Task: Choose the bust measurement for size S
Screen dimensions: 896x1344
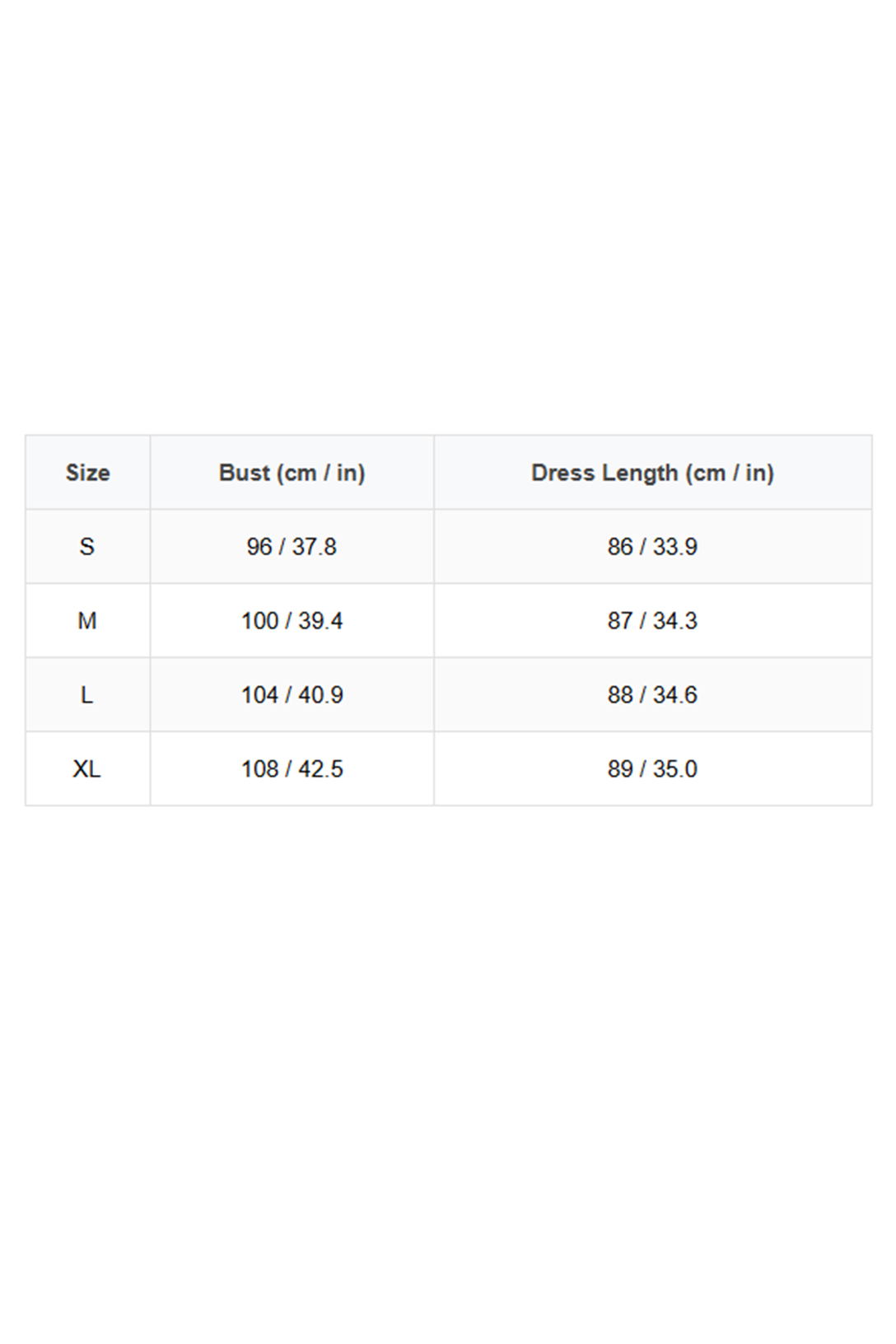Action: tap(292, 547)
